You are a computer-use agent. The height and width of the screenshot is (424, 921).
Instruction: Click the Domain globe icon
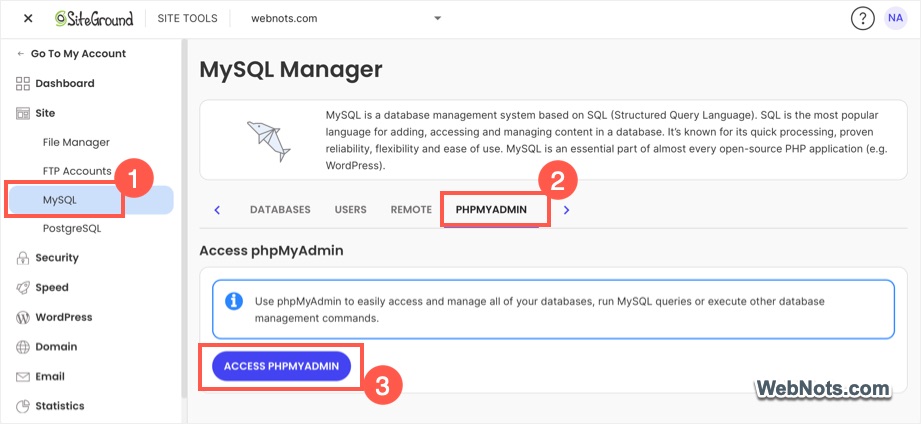tap(22, 347)
